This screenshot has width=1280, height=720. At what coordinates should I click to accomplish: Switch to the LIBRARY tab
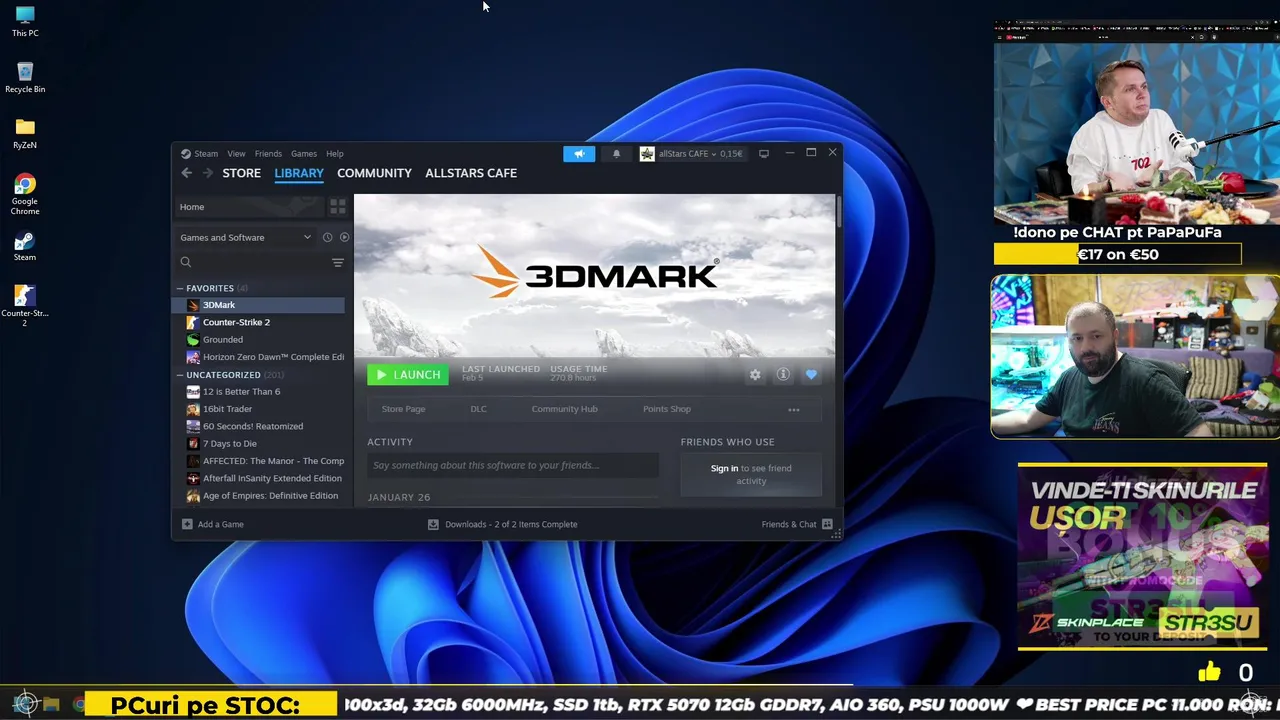click(x=299, y=173)
